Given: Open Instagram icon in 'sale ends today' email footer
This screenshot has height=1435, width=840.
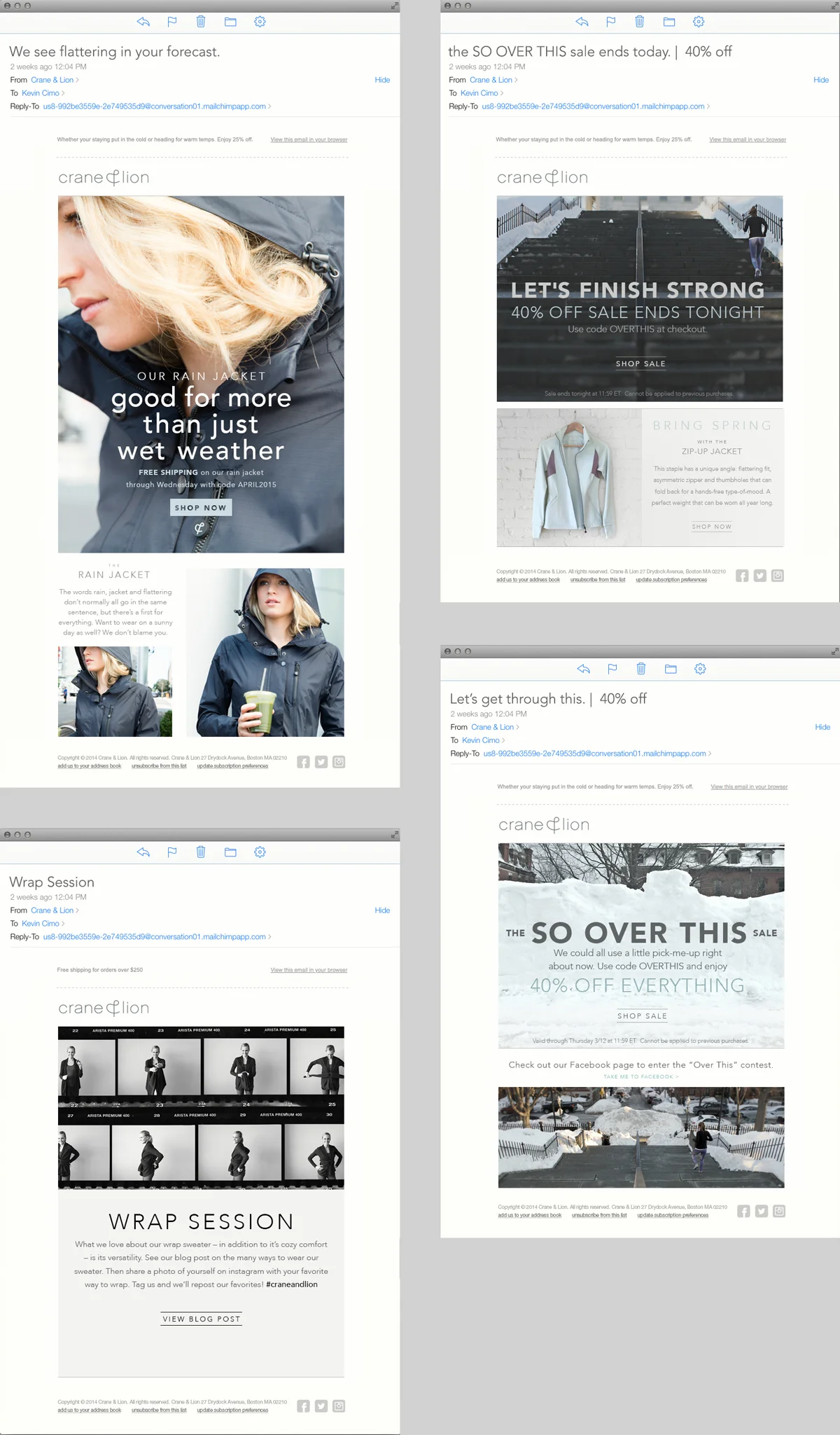Looking at the screenshot, I should [778, 576].
